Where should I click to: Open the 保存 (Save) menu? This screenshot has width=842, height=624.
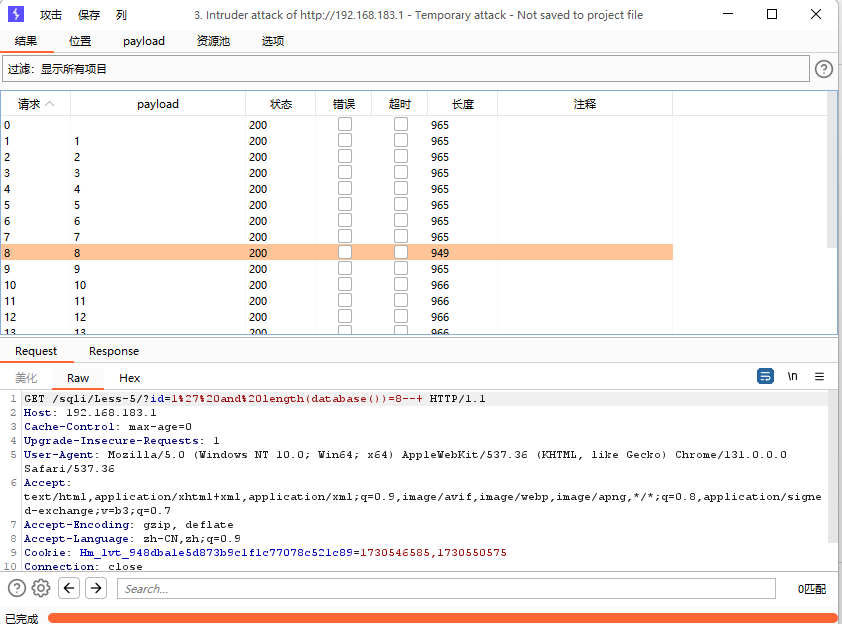coord(89,15)
